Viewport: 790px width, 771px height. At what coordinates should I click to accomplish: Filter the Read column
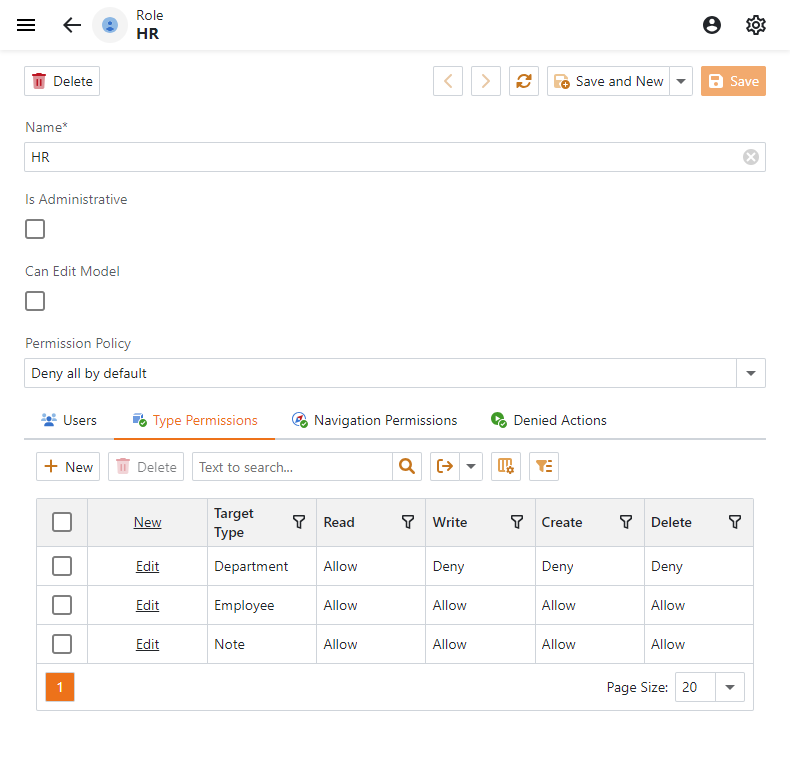click(408, 522)
